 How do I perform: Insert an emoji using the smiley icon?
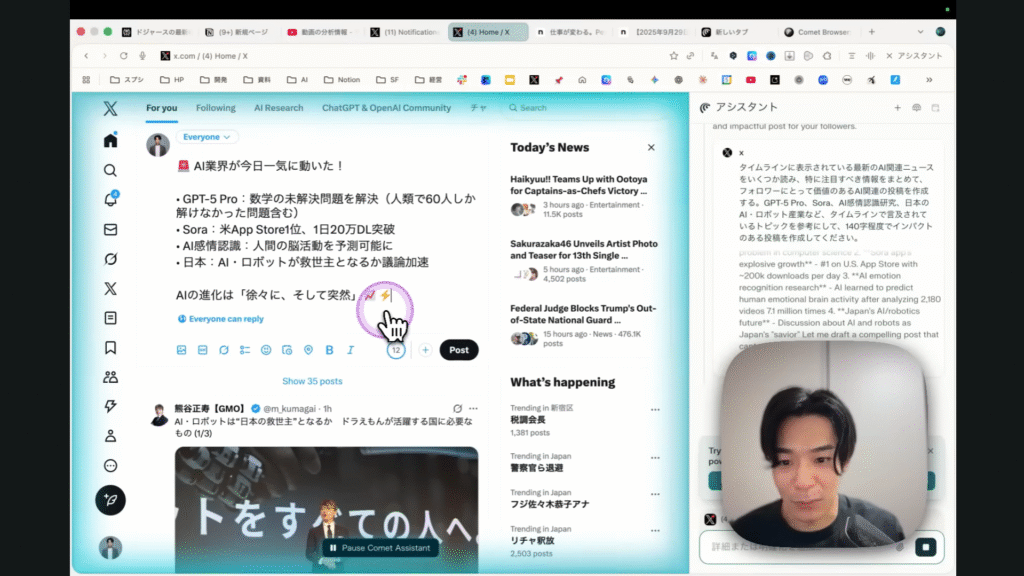(x=266, y=350)
